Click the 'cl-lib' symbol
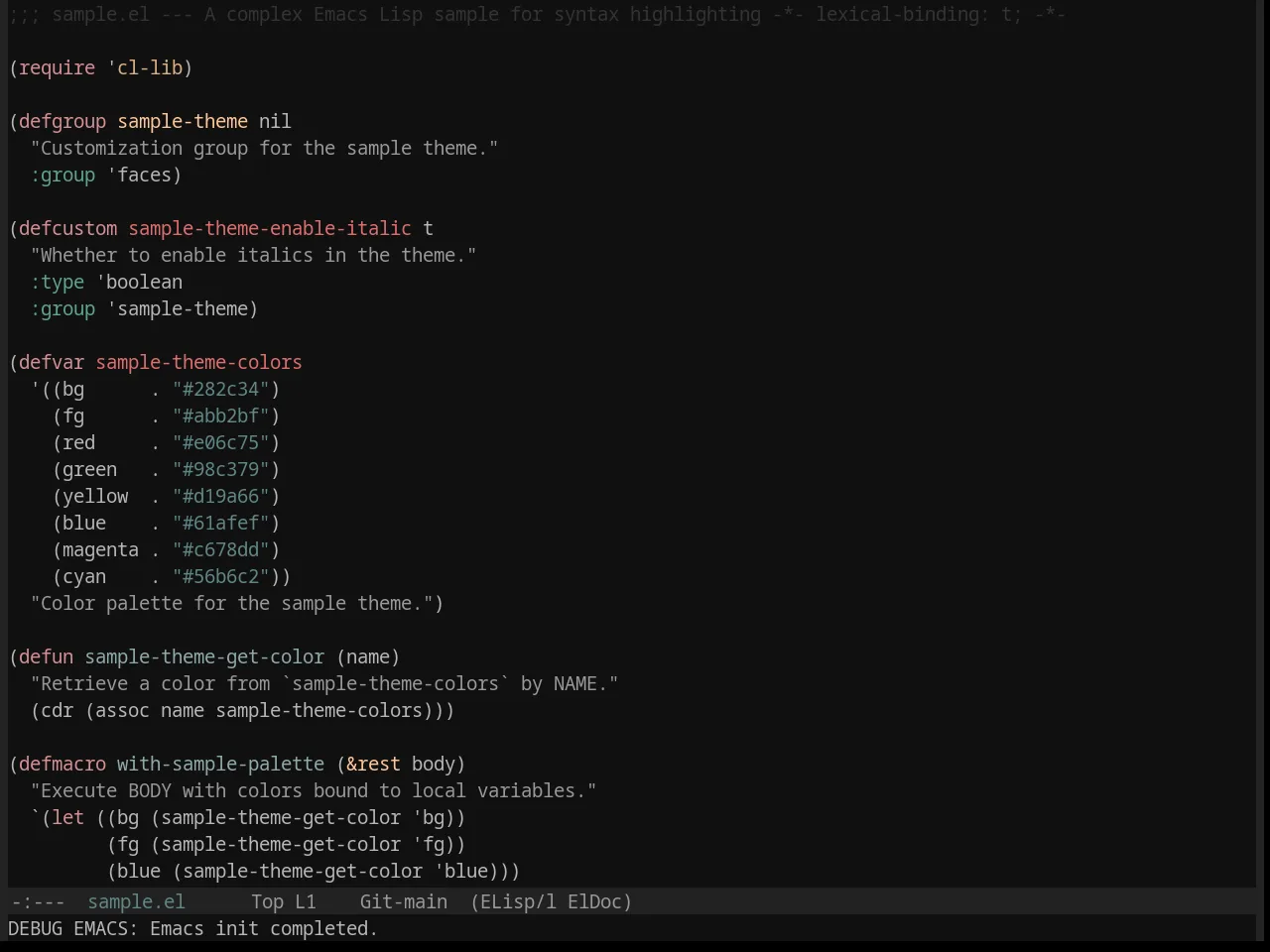1270x952 pixels. [x=150, y=67]
